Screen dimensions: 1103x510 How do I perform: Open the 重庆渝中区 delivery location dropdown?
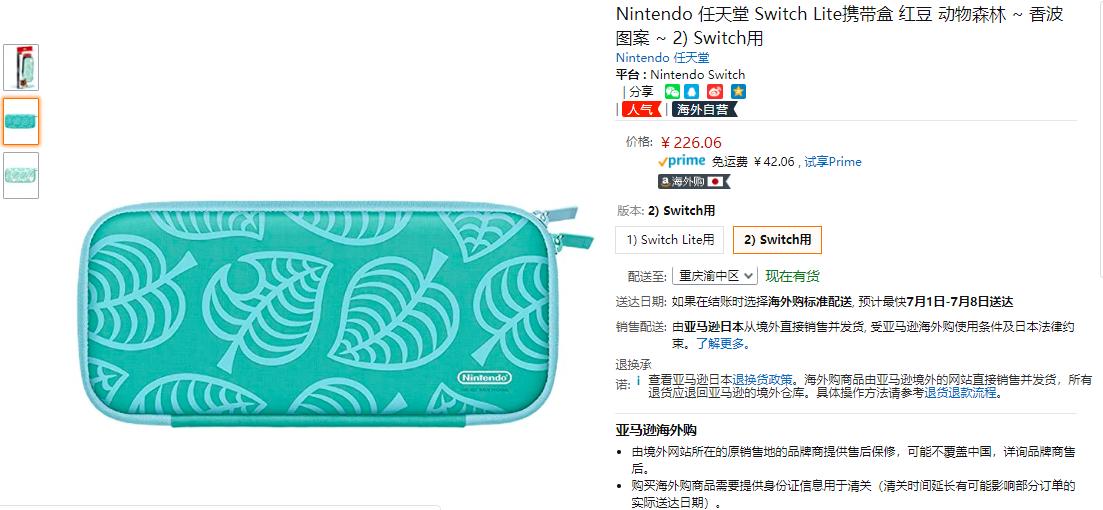(x=715, y=276)
